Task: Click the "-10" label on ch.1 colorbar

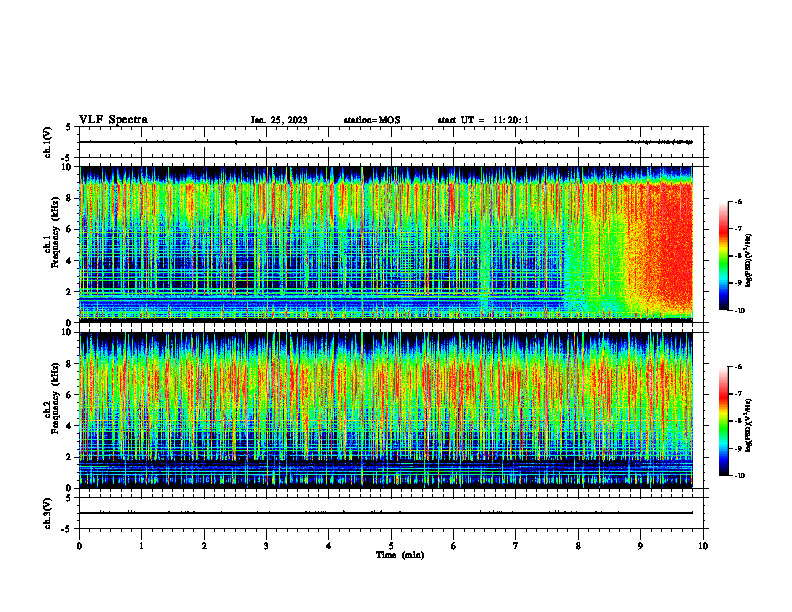Action: click(739, 311)
